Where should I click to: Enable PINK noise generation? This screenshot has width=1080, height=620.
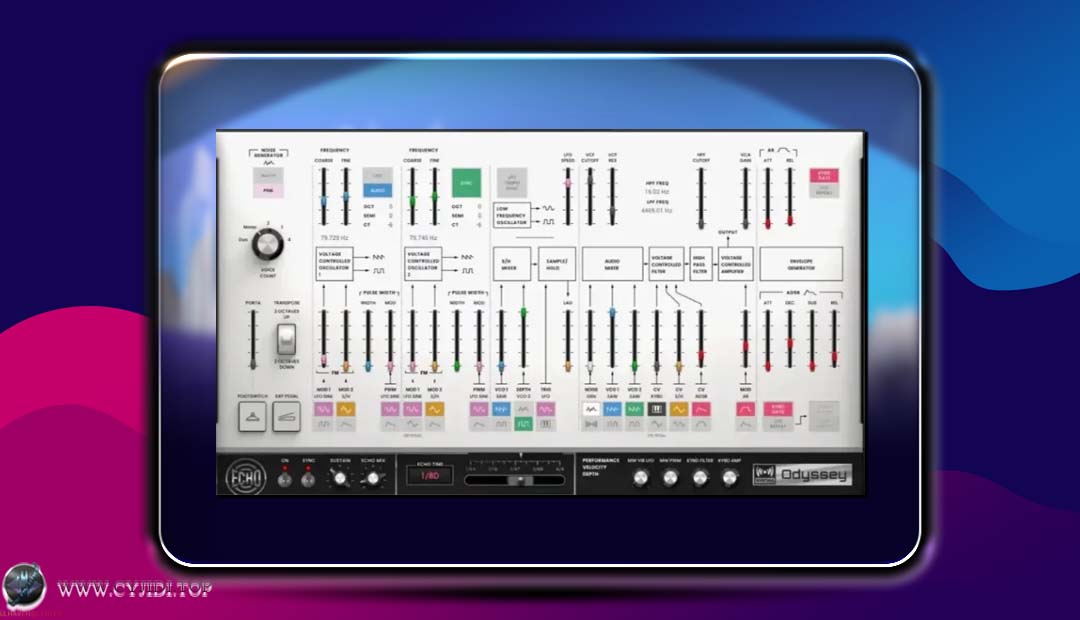[x=266, y=188]
